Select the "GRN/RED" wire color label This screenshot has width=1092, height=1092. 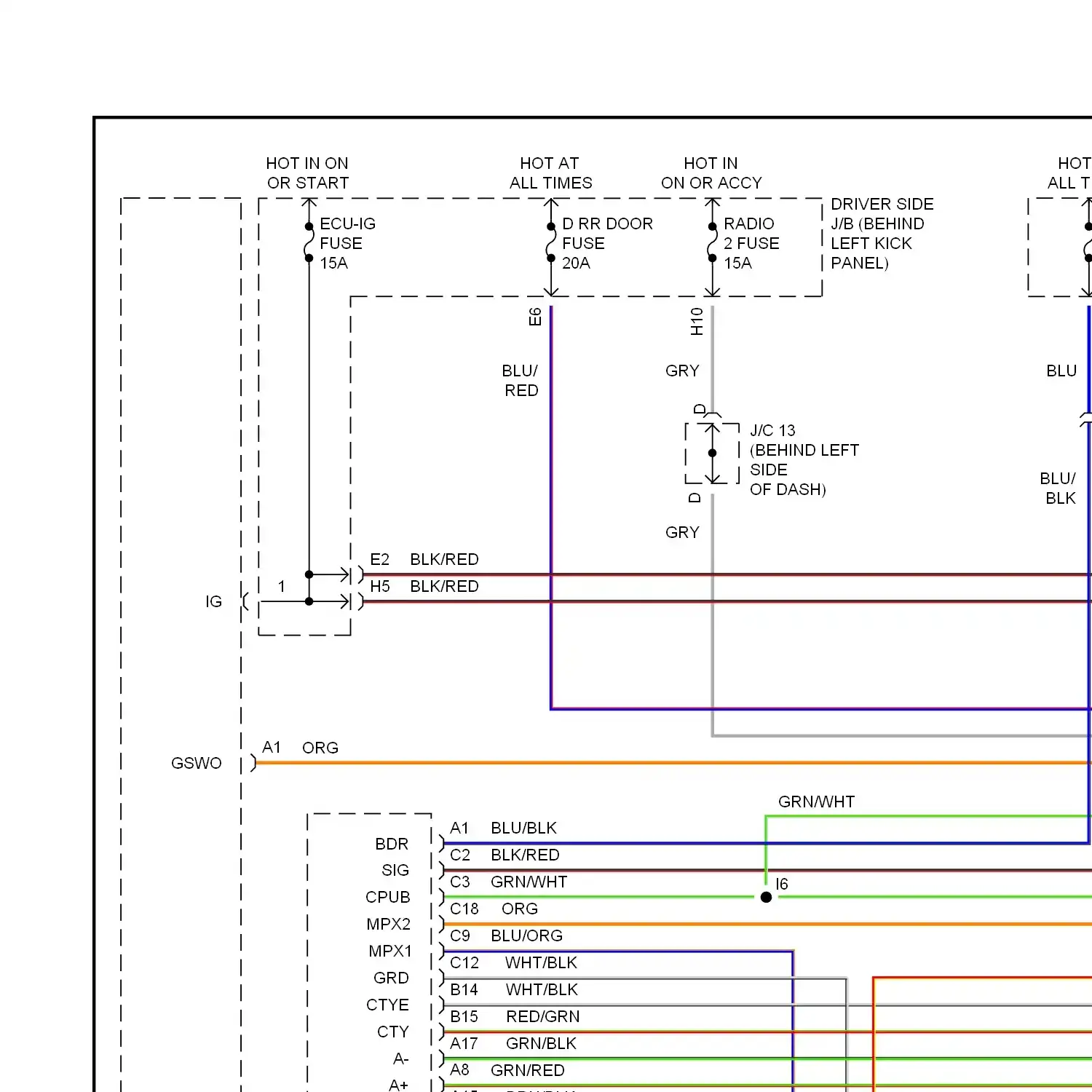528,1071
